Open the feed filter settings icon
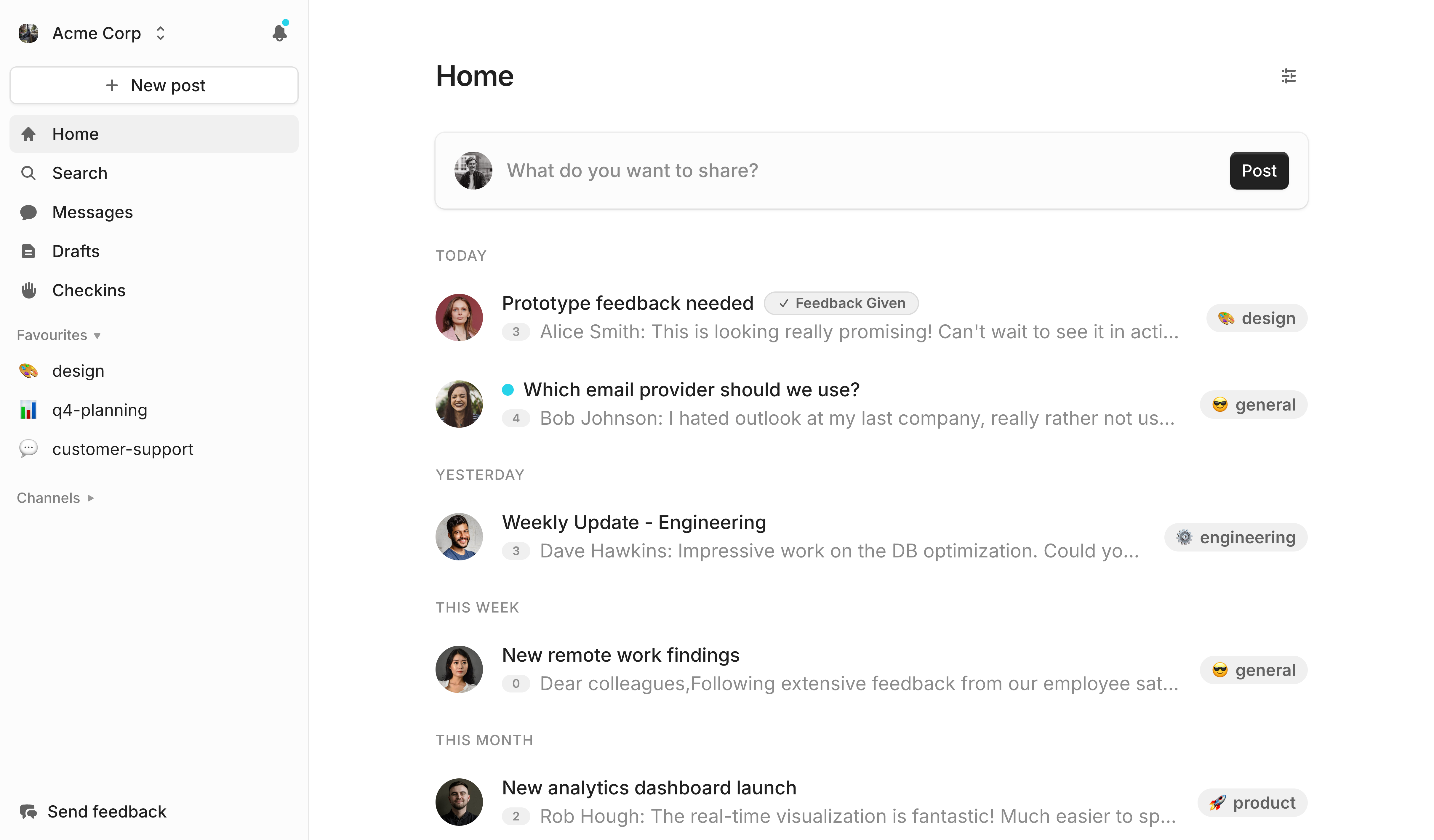The image size is (1434, 840). click(1288, 76)
